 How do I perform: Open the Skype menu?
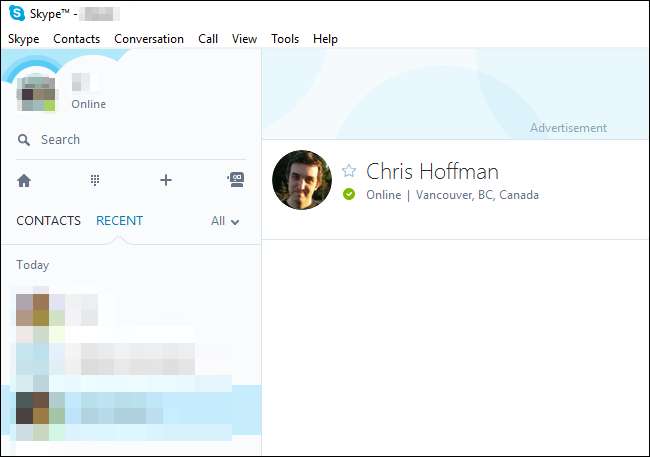(x=23, y=39)
